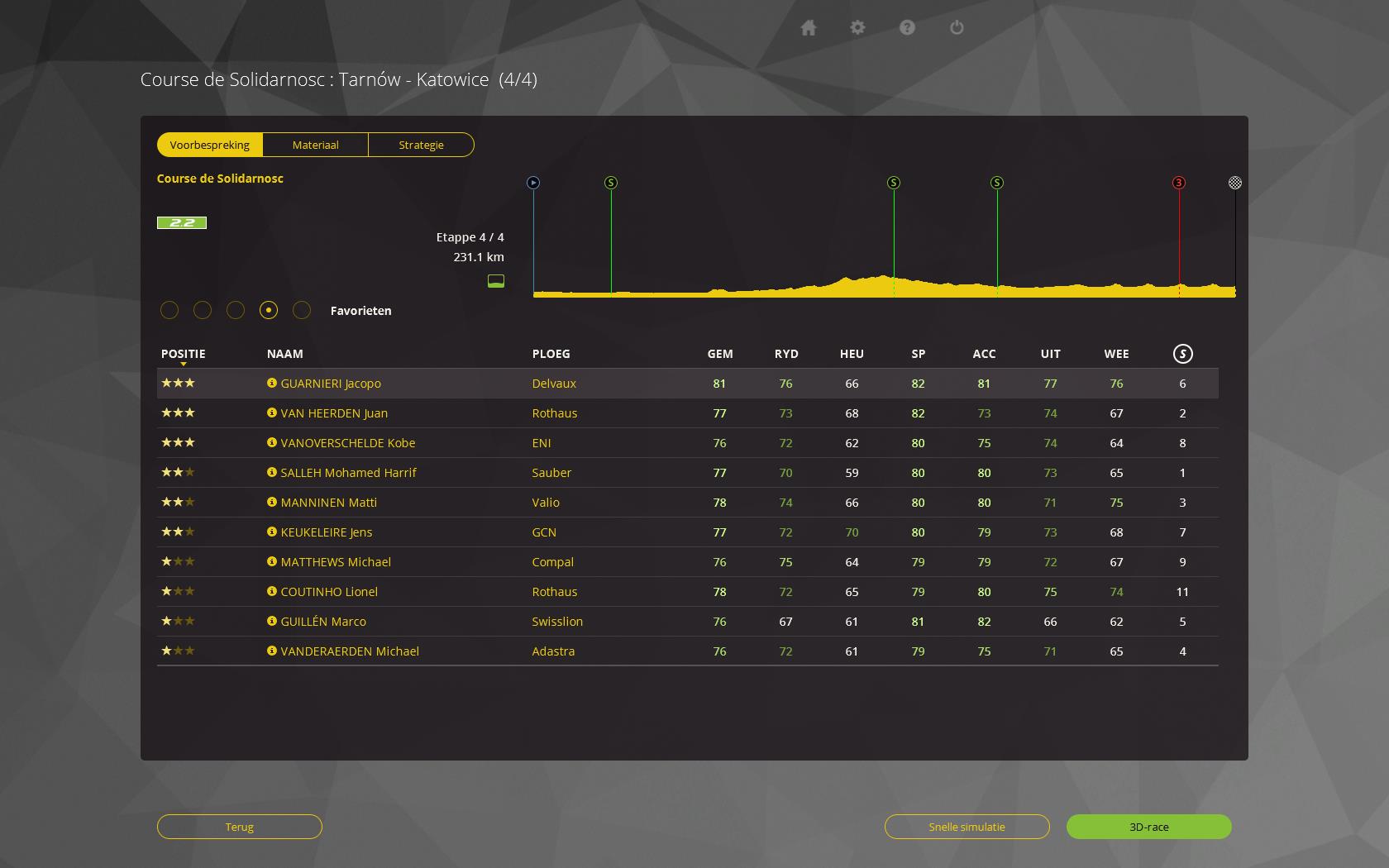Open the Strategie tab

[421, 145]
